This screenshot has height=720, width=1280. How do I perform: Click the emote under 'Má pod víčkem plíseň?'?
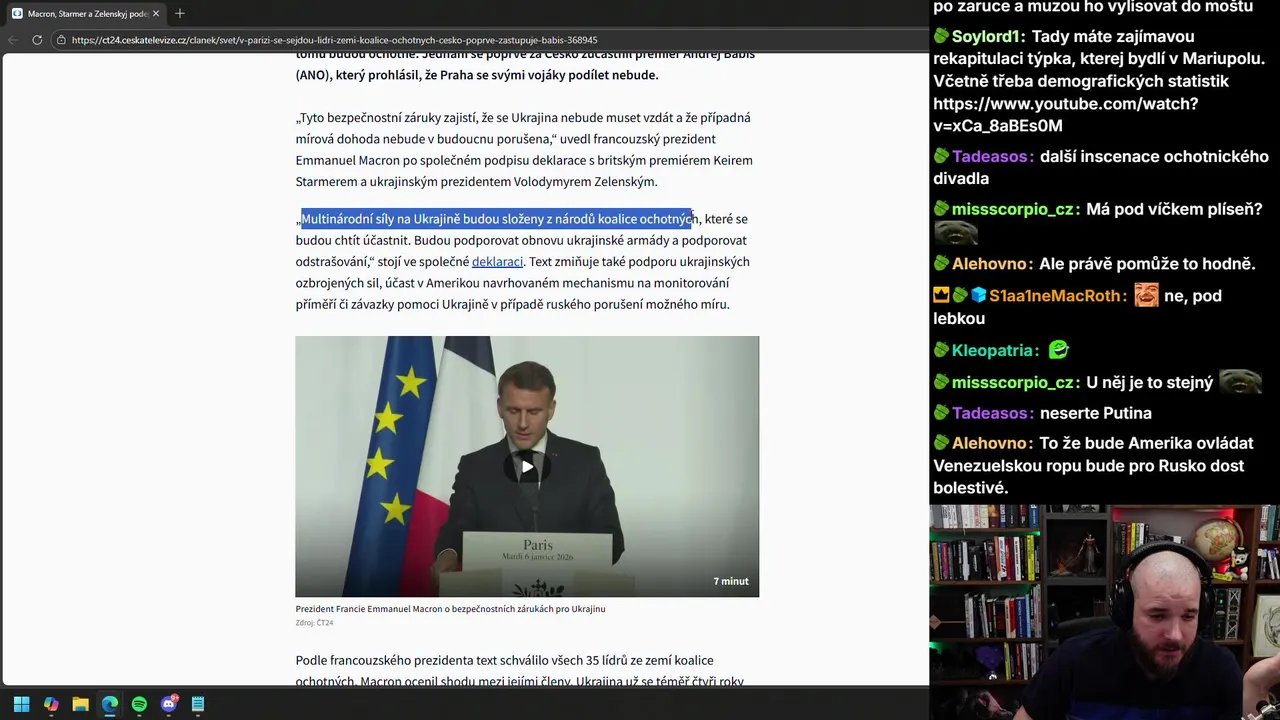click(x=955, y=232)
